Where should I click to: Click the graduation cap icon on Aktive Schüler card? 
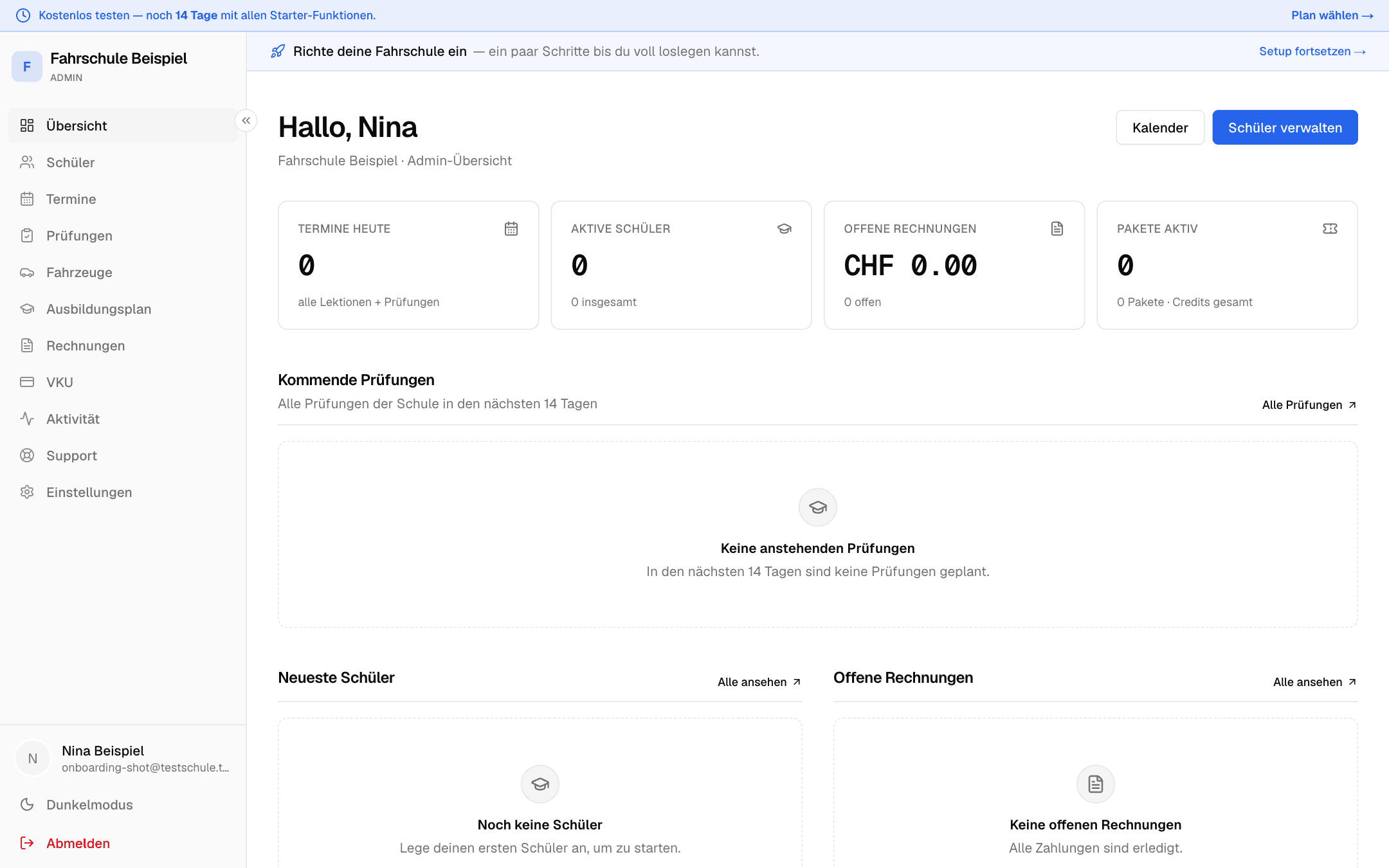click(784, 228)
